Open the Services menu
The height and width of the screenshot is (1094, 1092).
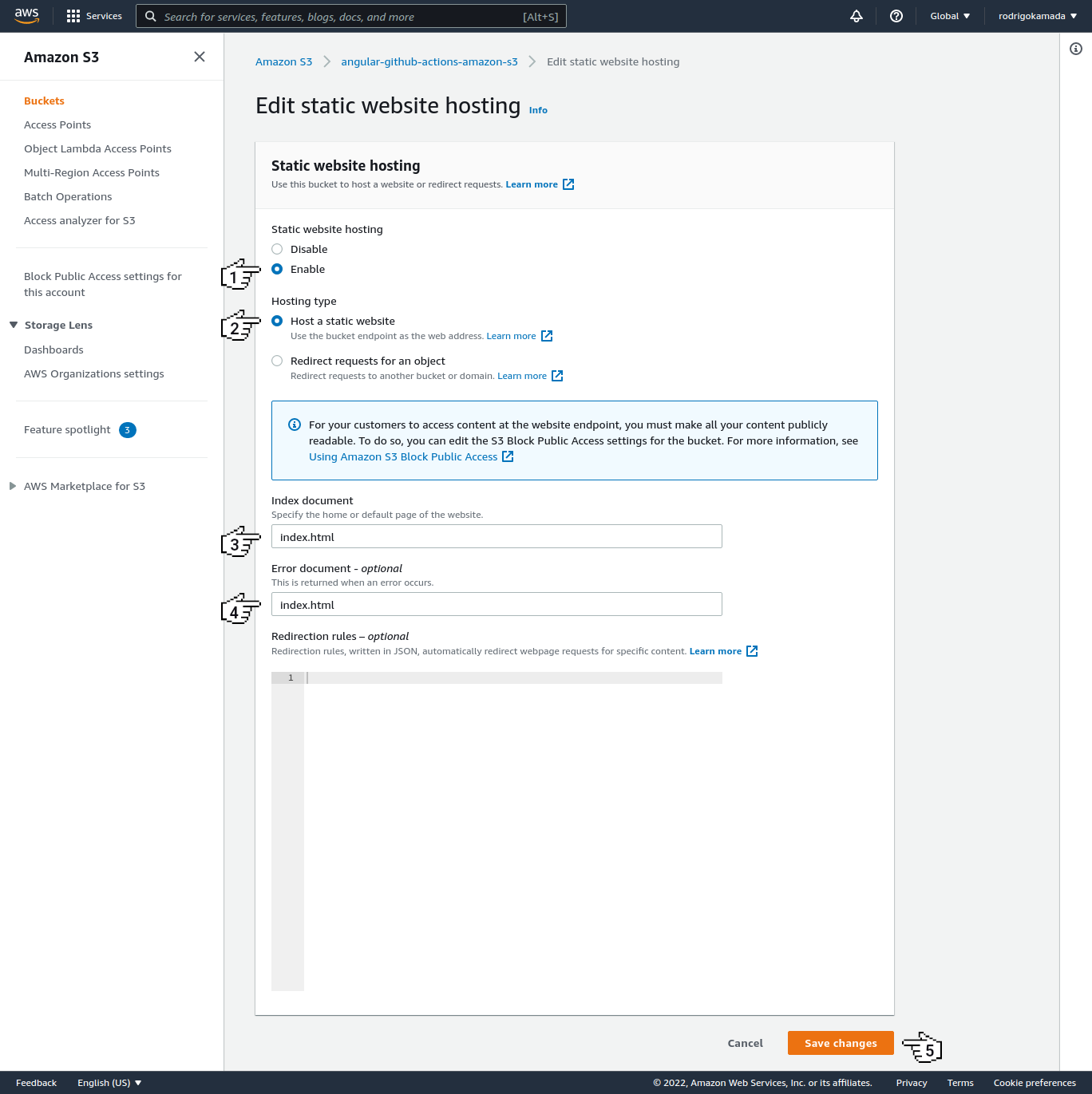point(93,16)
